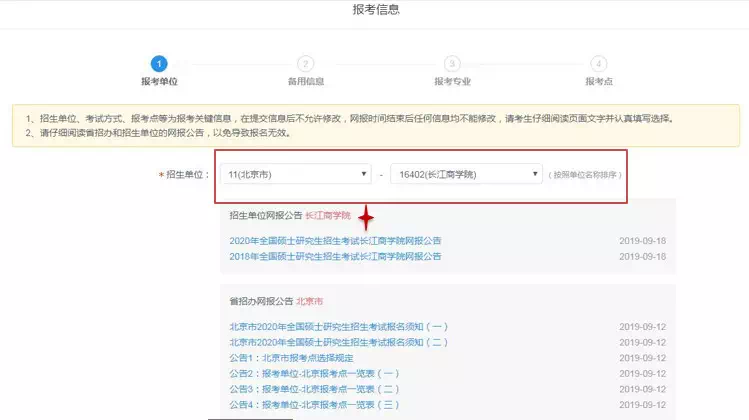
Task: Click the red 长江商学院 announcement heading text
Action: click(x=328, y=215)
